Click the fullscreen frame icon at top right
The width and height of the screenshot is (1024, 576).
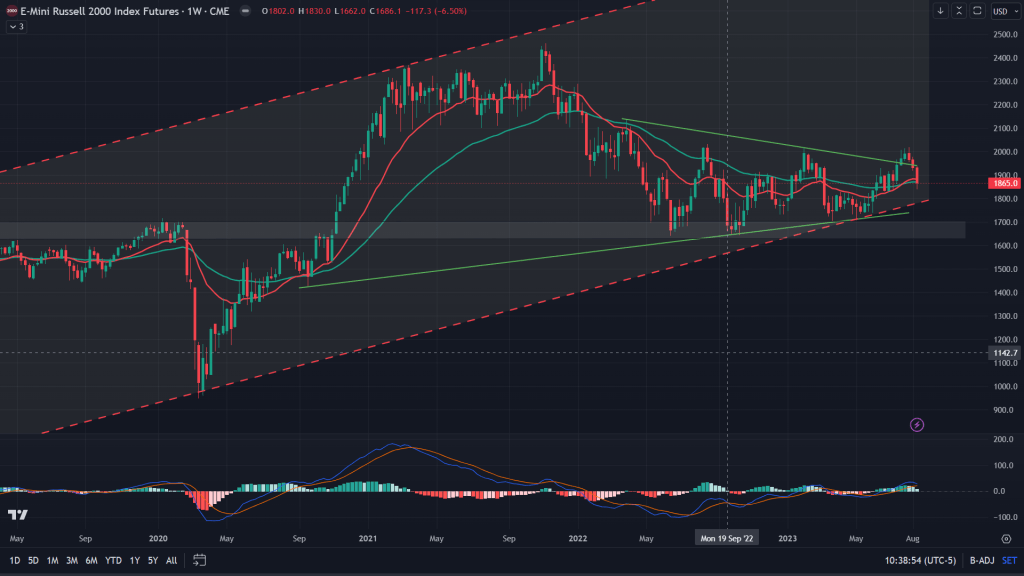(x=976, y=11)
